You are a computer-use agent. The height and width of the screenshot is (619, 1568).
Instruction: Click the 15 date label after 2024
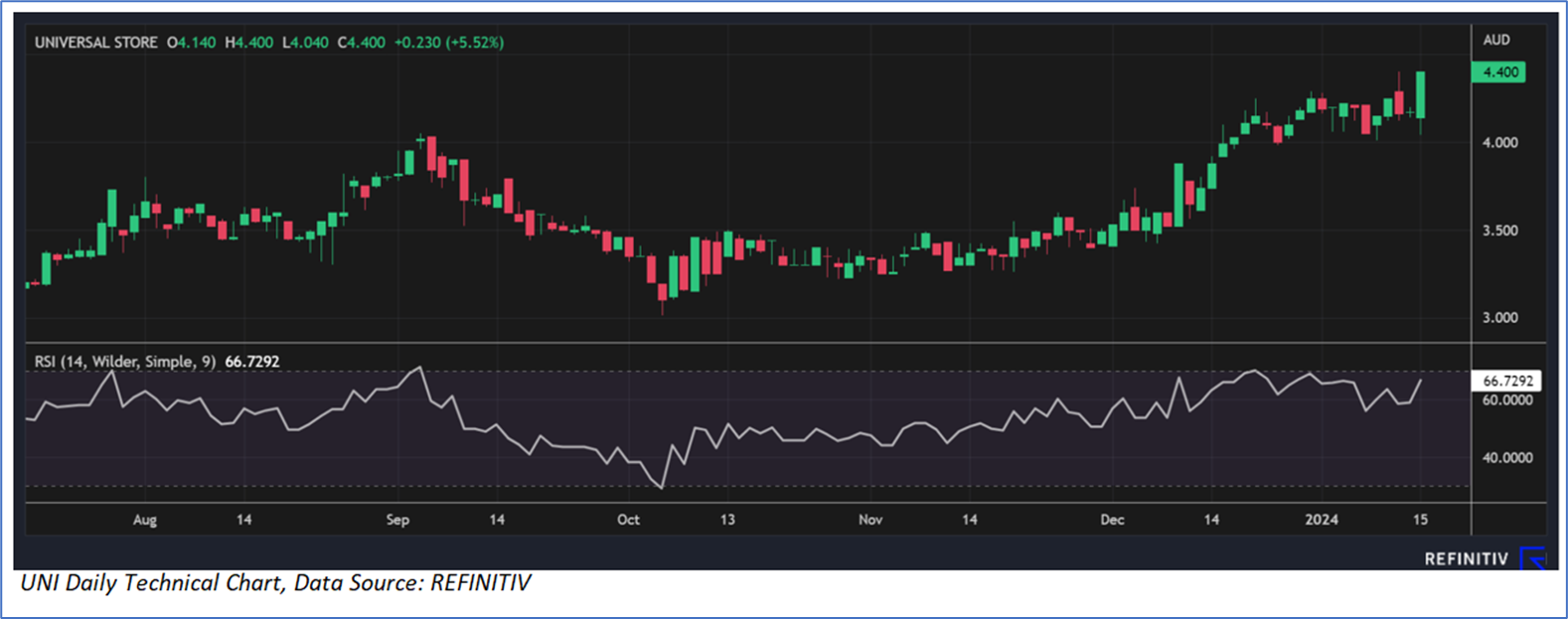pos(1421,520)
